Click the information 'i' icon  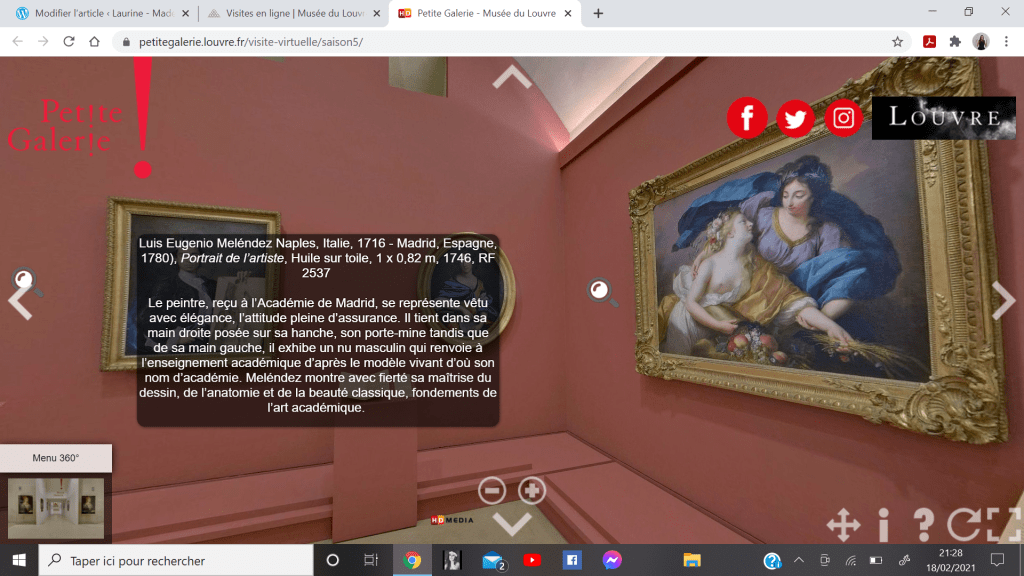[883, 525]
